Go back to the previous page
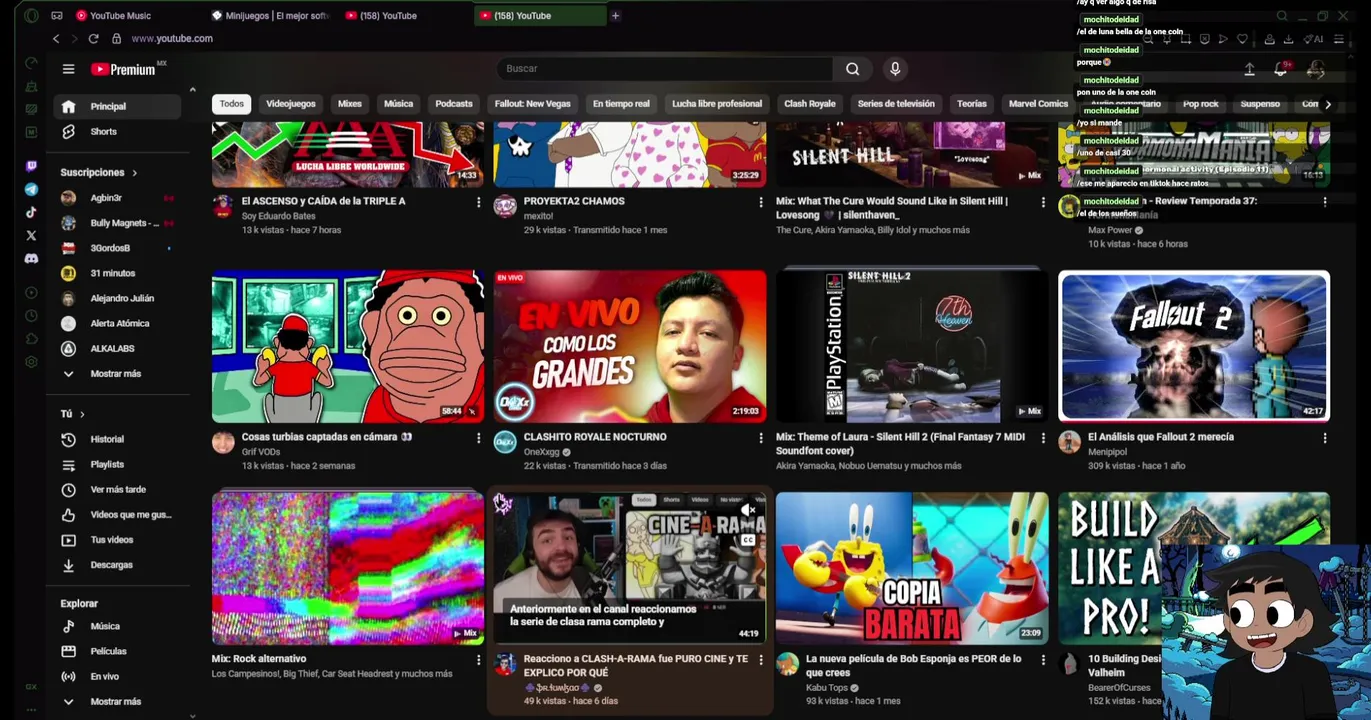This screenshot has width=1371, height=720. point(56,38)
